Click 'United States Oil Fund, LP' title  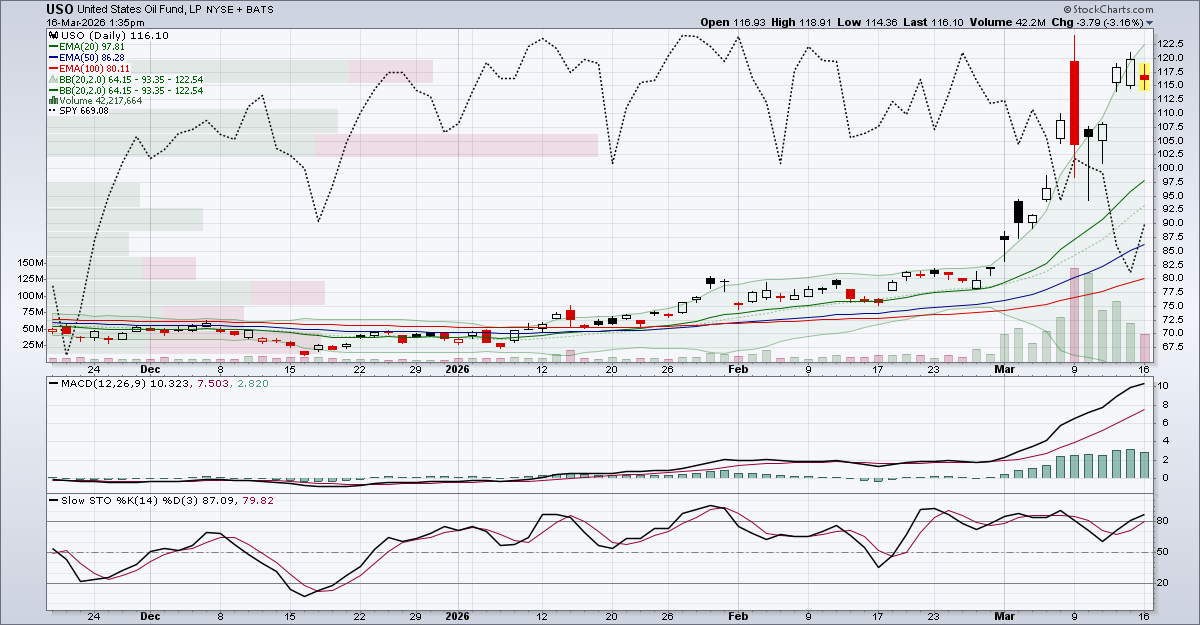pyautogui.click(x=139, y=10)
